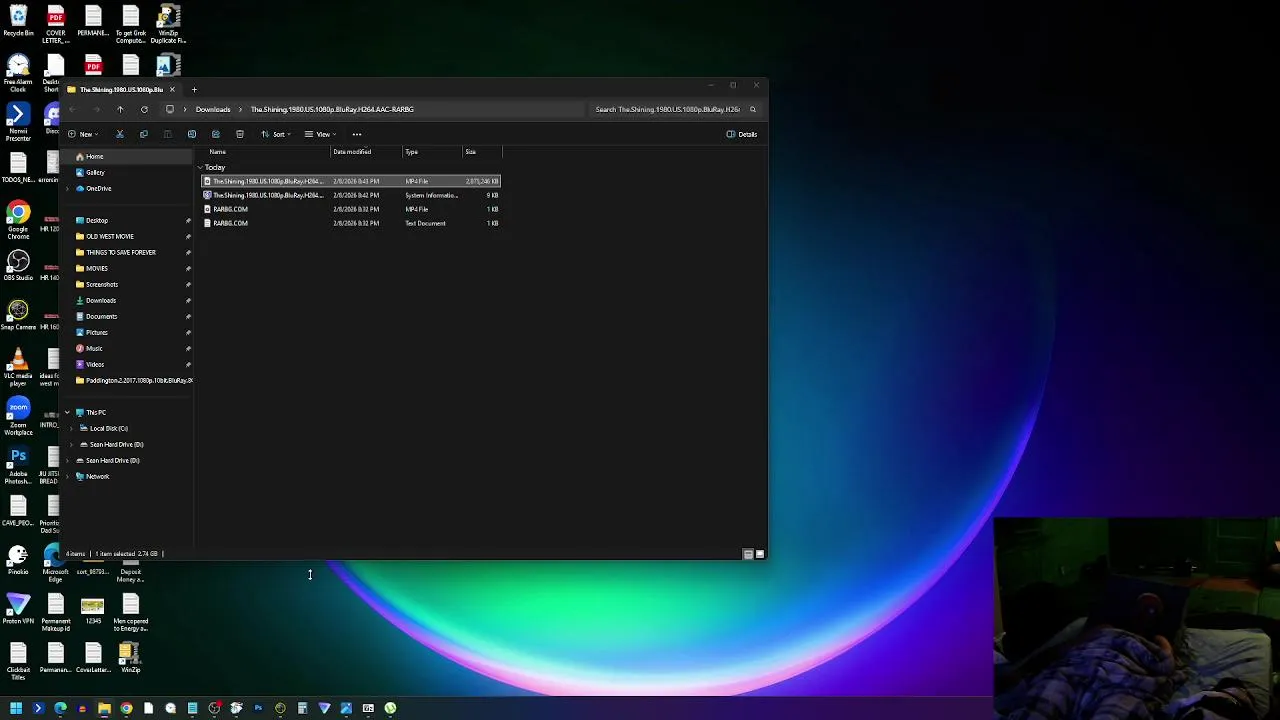Click File Explorer icon in the taskbar

(x=104, y=708)
